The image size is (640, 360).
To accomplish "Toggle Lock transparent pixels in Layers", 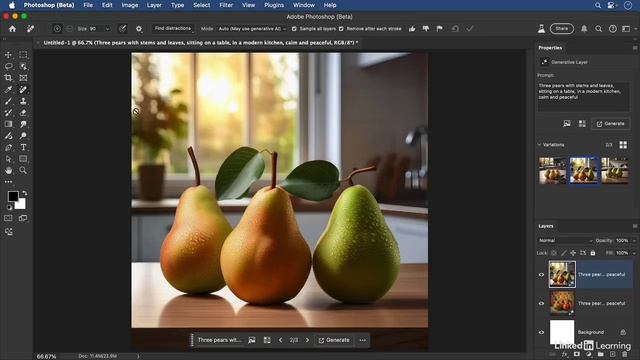I will (x=554, y=253).
